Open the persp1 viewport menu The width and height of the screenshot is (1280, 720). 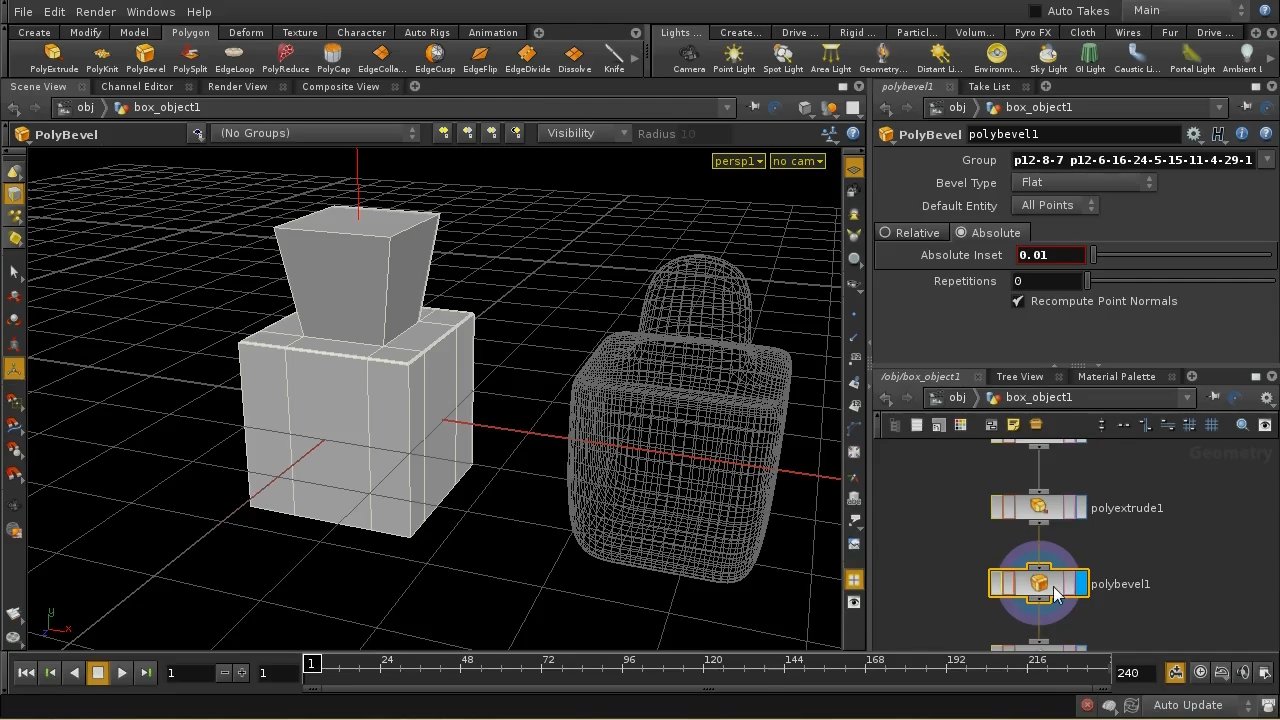[739, 161]
